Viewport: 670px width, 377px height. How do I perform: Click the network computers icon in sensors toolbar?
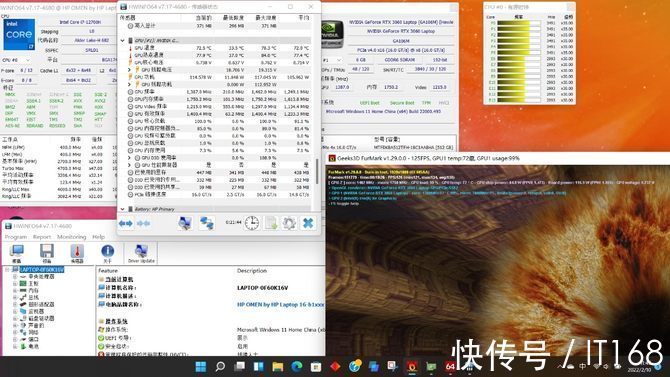point(207,223)
